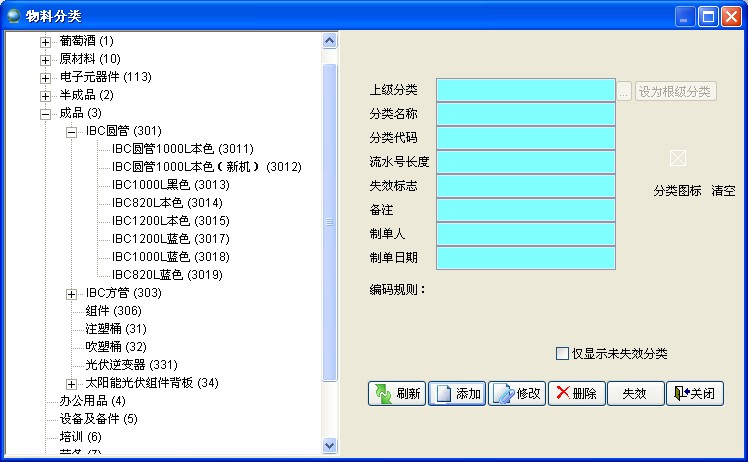Image resolution: width=748 pixels, height=462 pixels.
Task: Click 设为根级分类 button
Action: pyautogui.click(x=676, y=91)
